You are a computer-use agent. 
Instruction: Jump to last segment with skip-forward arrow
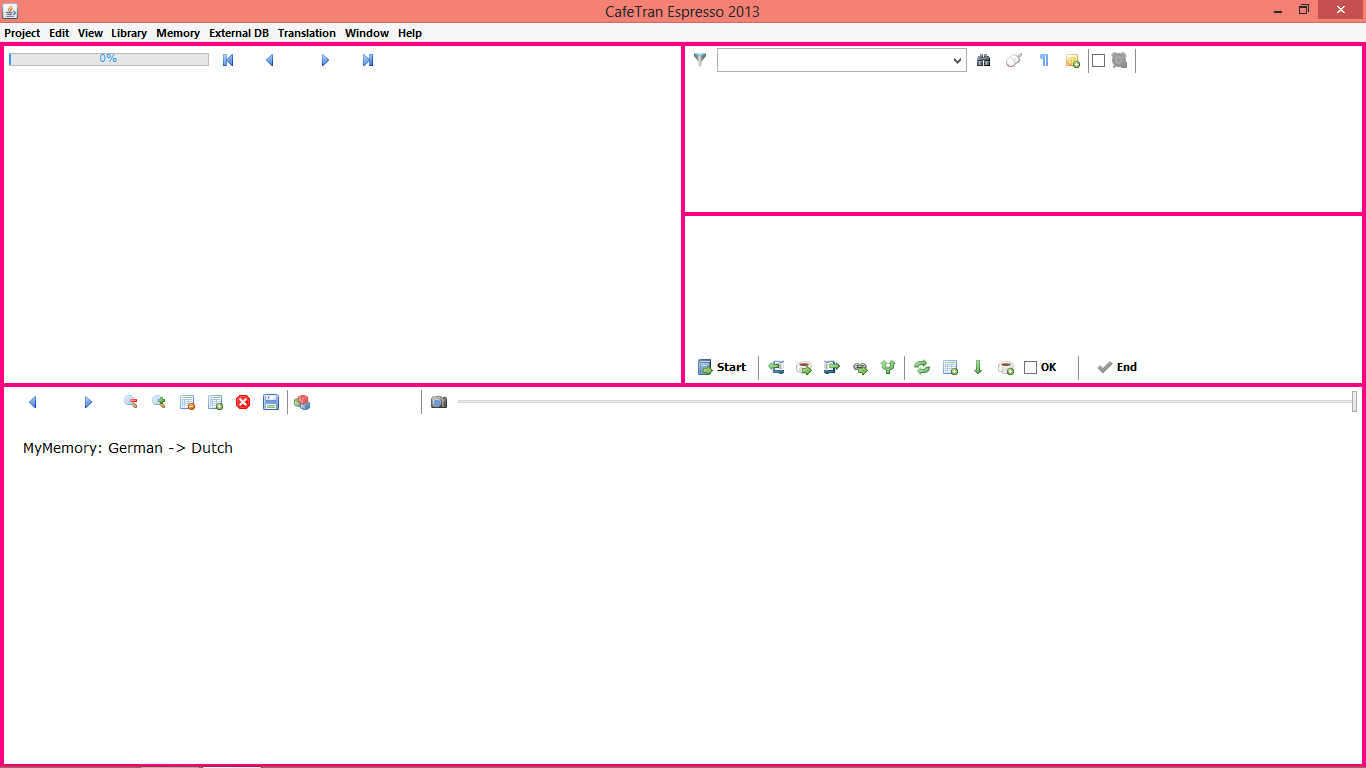368,60
